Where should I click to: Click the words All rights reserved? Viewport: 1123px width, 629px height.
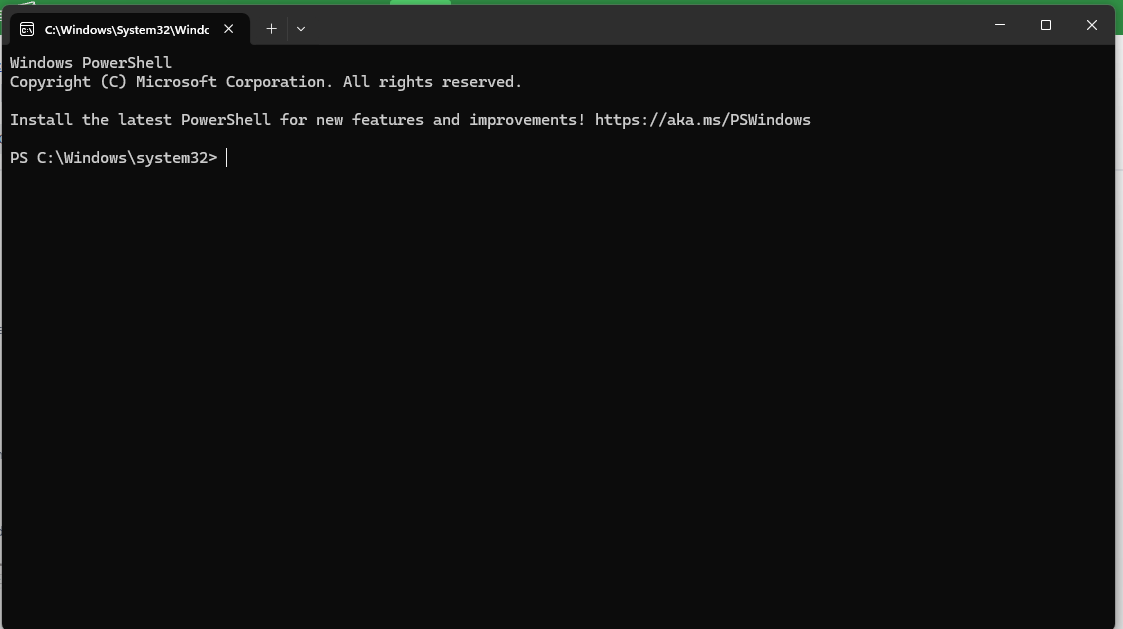click(432, 82)
